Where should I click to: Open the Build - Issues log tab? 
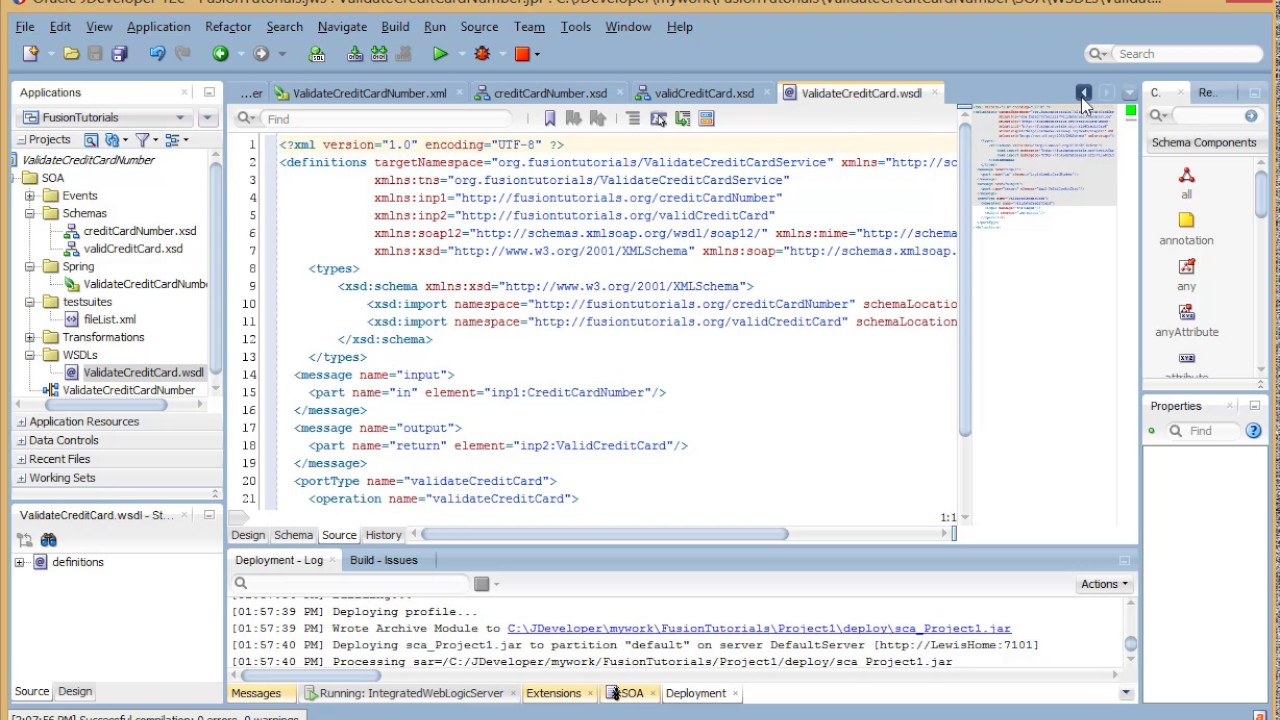pyautogui.click(x=384, y=560)
